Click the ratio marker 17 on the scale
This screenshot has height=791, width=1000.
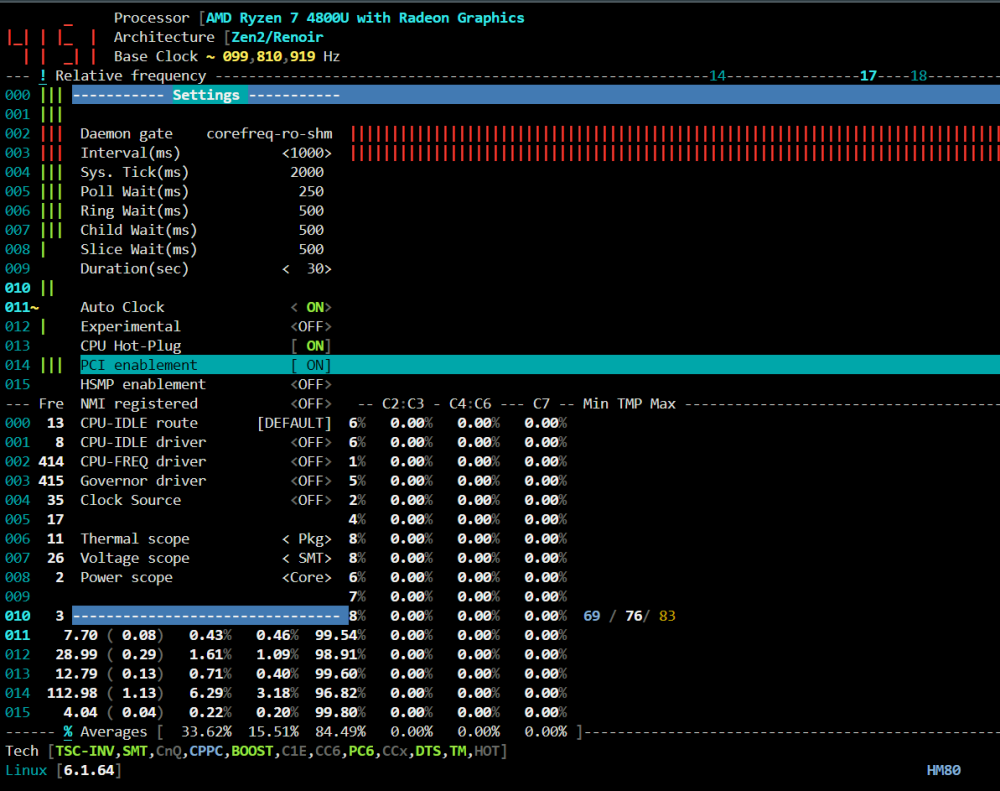[868, 76]
